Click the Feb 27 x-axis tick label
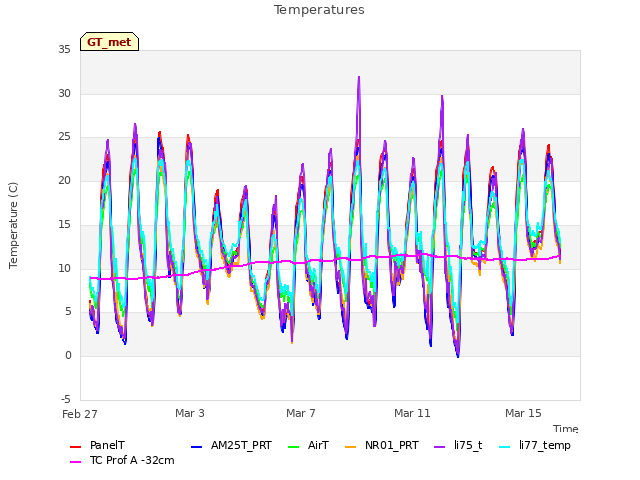640x480 pixels. [80, 414]
